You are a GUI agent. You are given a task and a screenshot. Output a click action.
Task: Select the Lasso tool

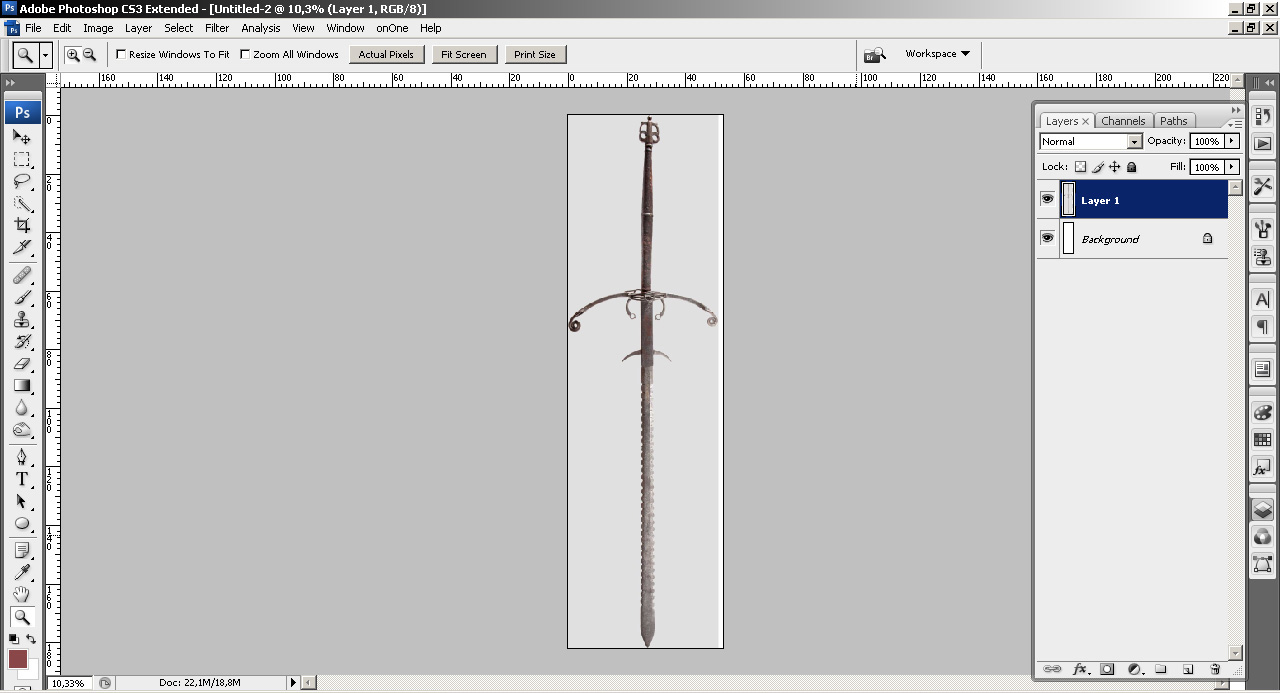pyautogui.click(x=22, y=181)
